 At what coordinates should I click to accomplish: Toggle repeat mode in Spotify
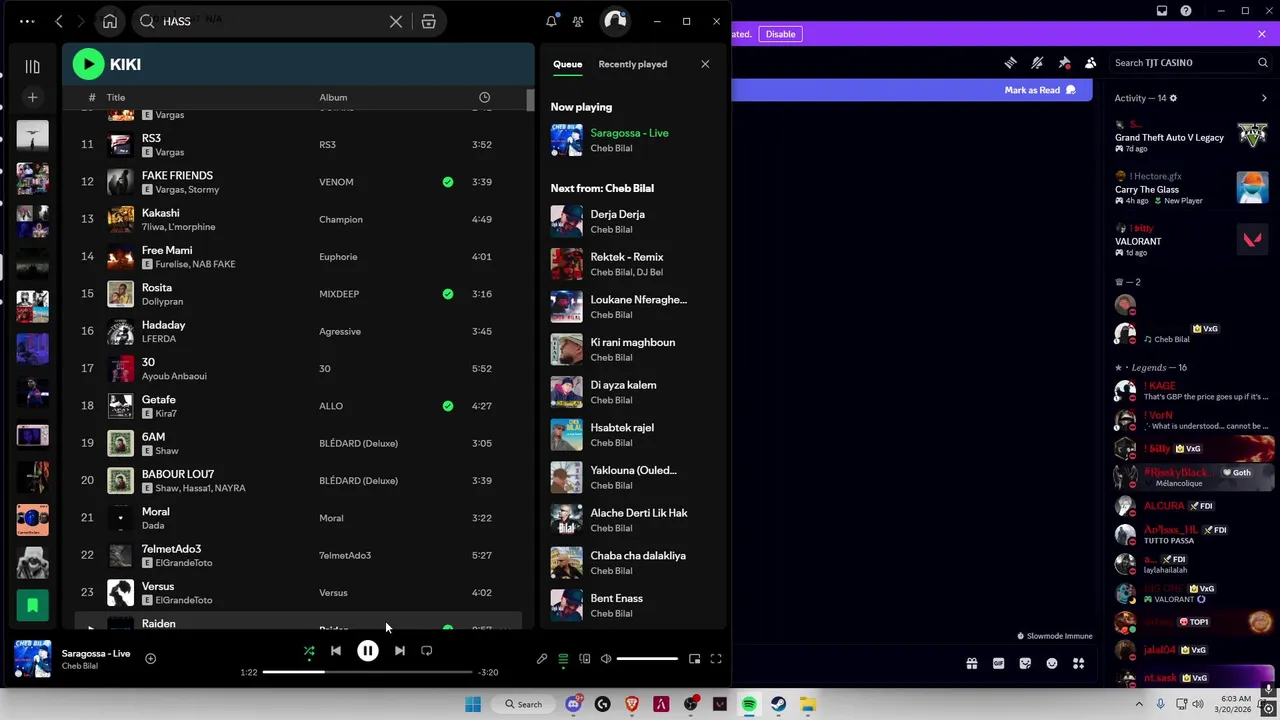427,651
